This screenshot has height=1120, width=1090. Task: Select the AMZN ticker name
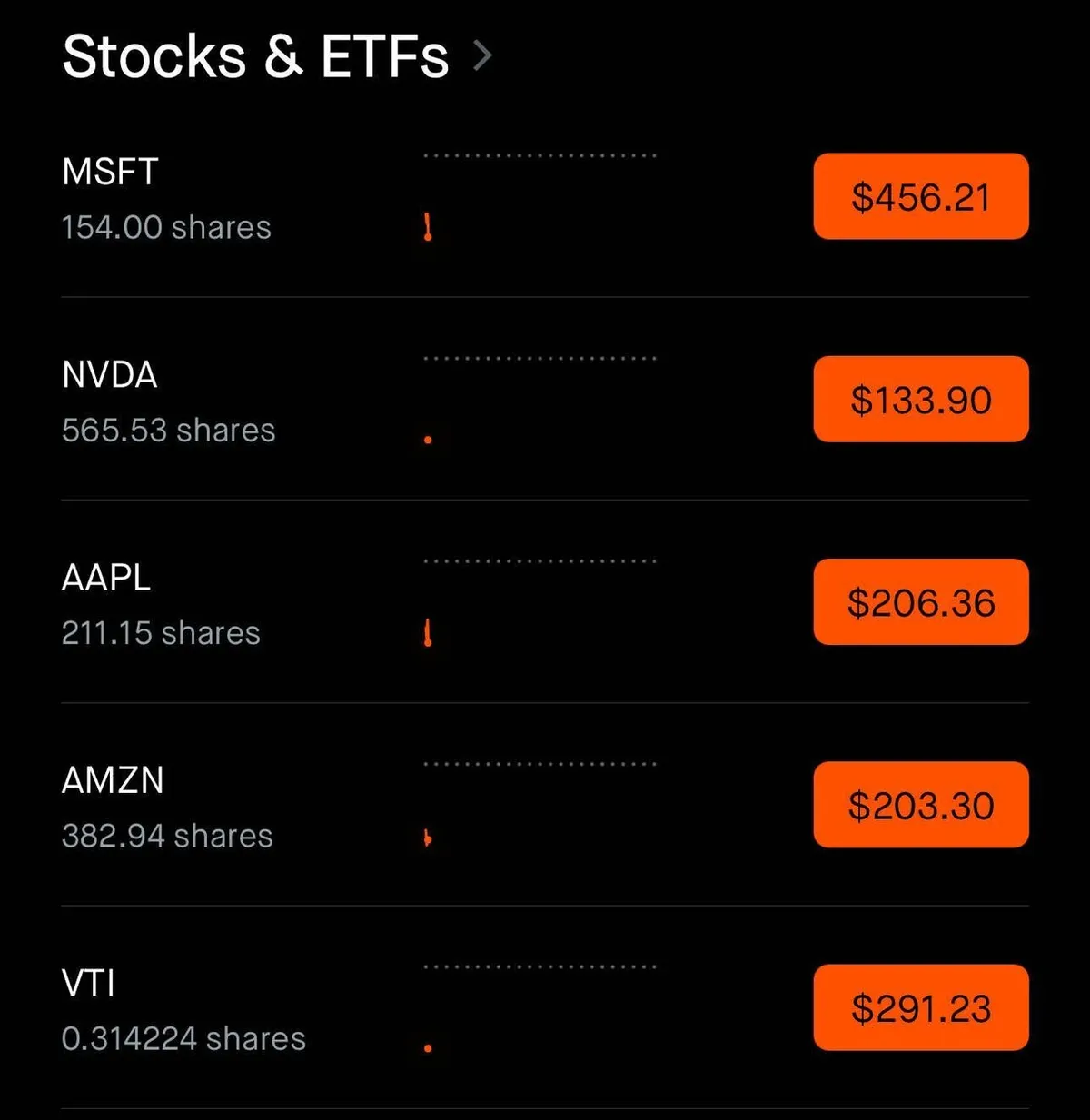(113, 780)
